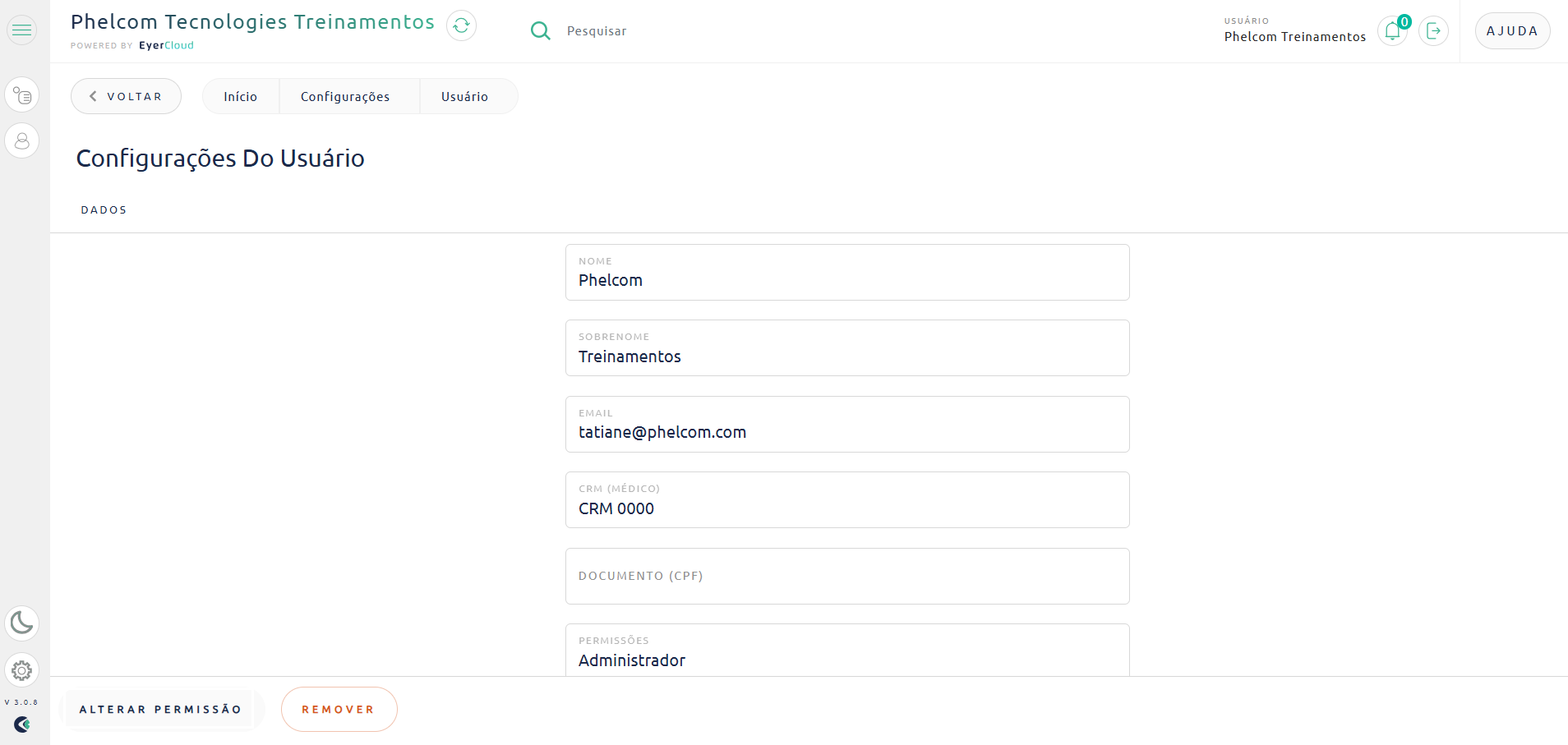The width and height of the screenshot is (1568, 745).
Task: Go back with the Voltar button
Action: (126, 96)
